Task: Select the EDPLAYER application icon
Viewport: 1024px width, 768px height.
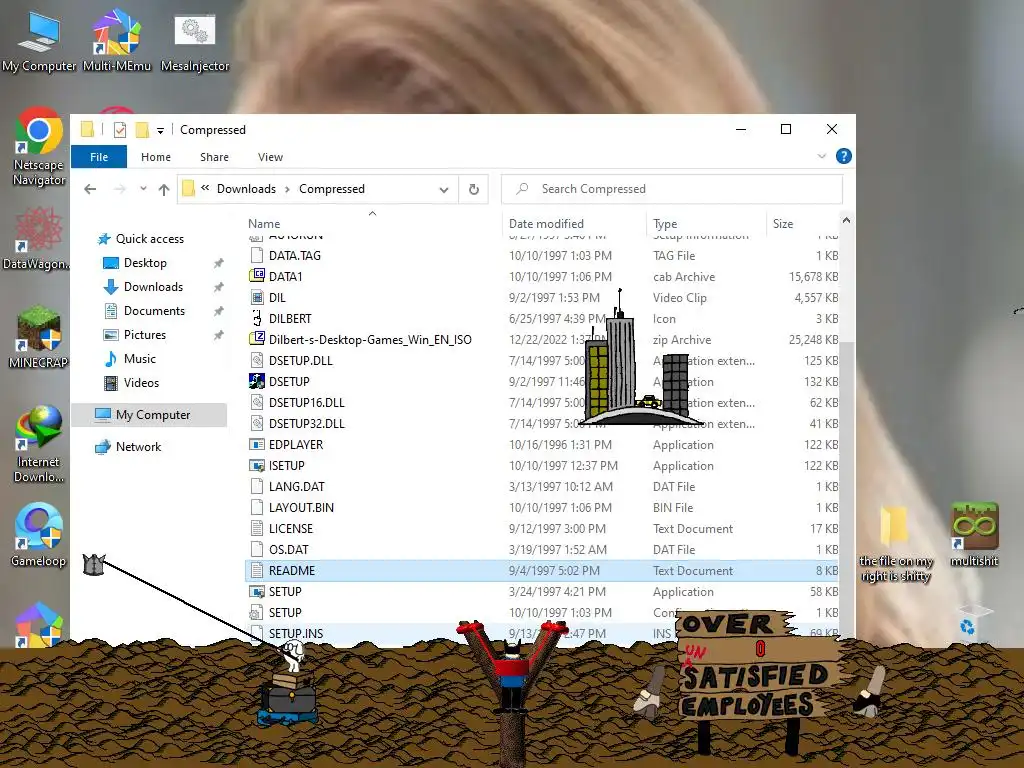Action: coord(257,445)
